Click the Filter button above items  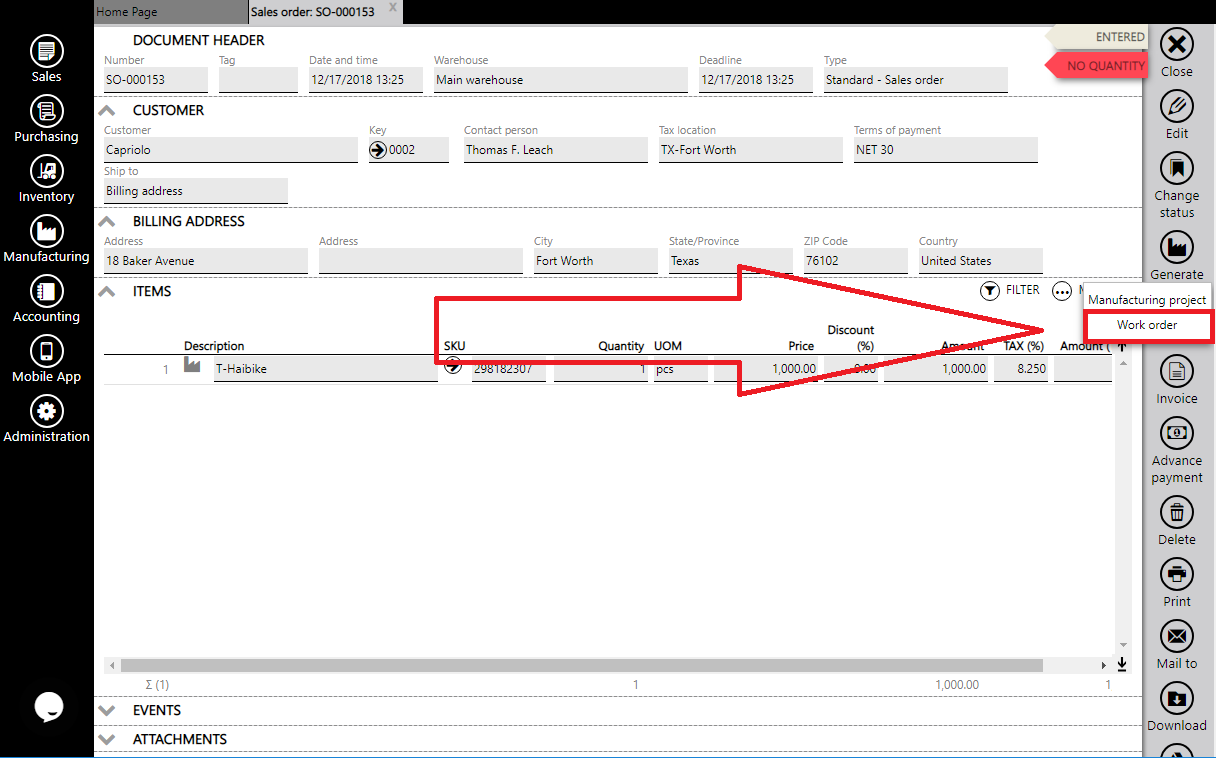pyautogui.click(x=1010, y=290)
